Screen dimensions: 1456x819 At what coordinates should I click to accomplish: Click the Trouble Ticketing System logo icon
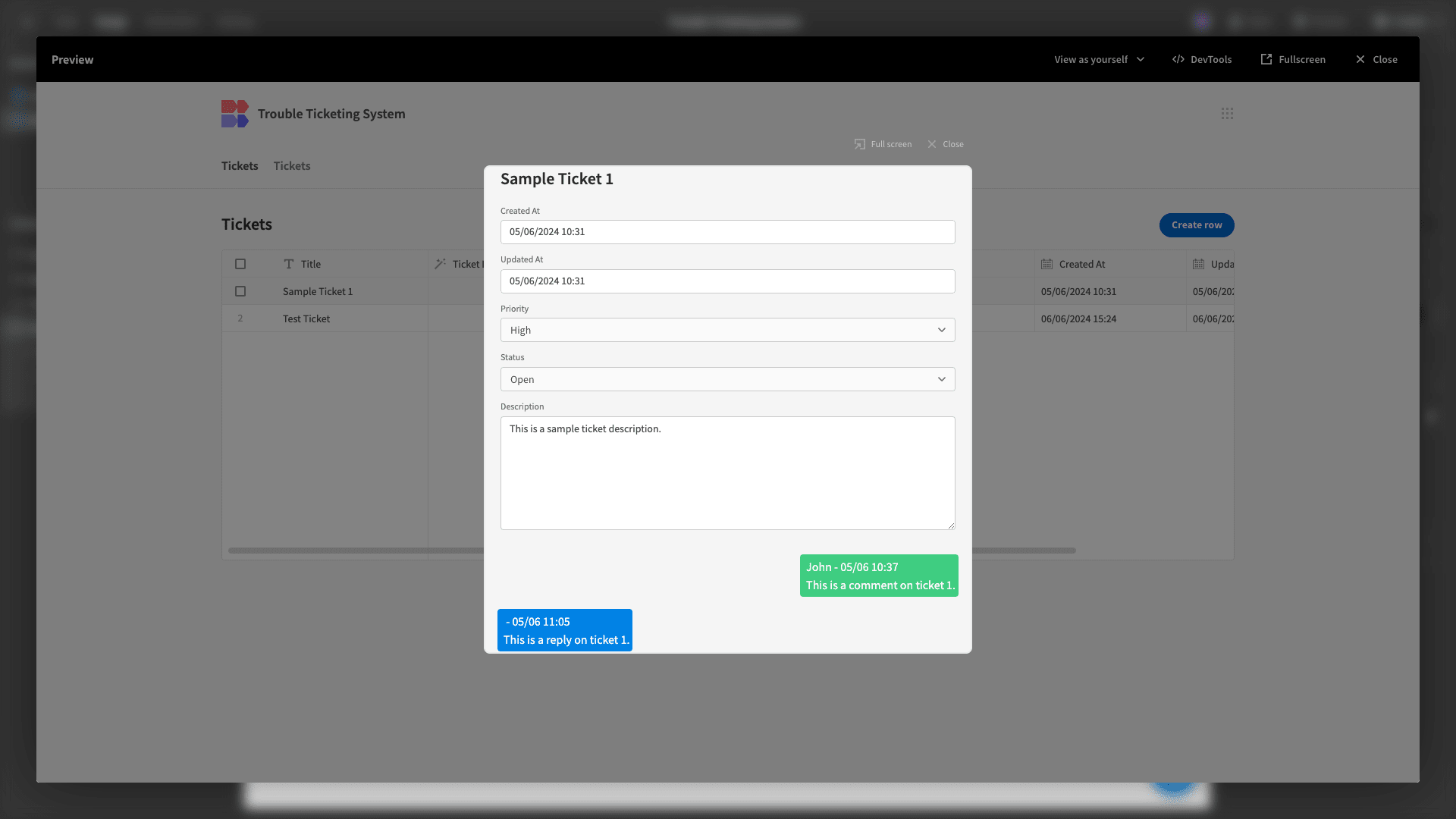(x=234, y=114)
